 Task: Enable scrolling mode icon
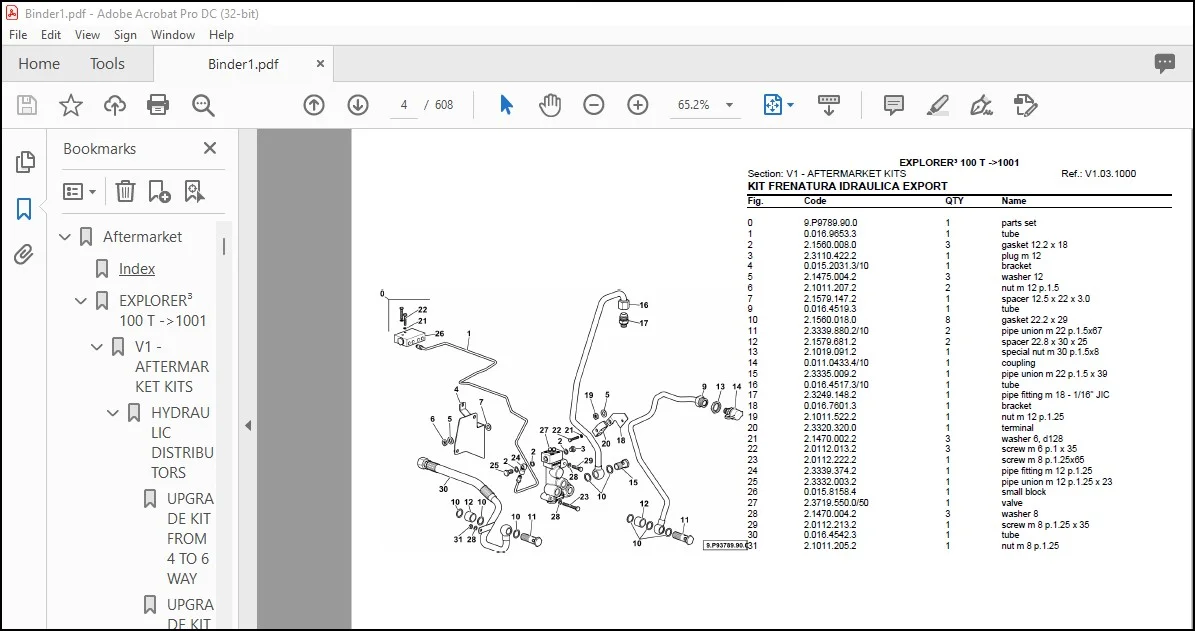coord(829,105)
